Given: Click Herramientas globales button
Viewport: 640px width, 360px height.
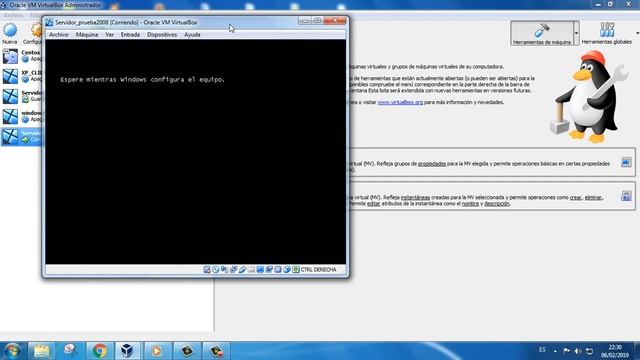Looking at the screenshot, I should [607, 33].
